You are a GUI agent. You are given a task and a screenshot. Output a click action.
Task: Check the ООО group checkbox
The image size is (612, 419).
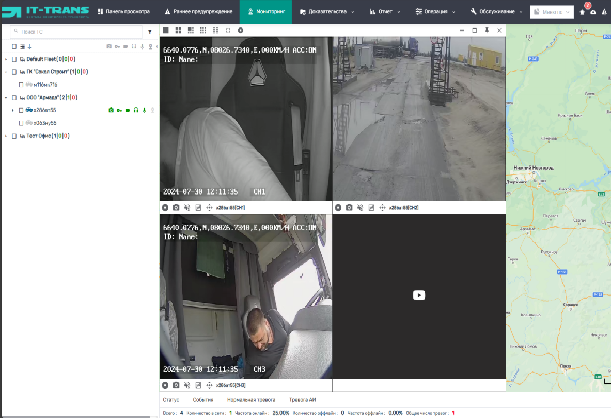tap(14, 98)
